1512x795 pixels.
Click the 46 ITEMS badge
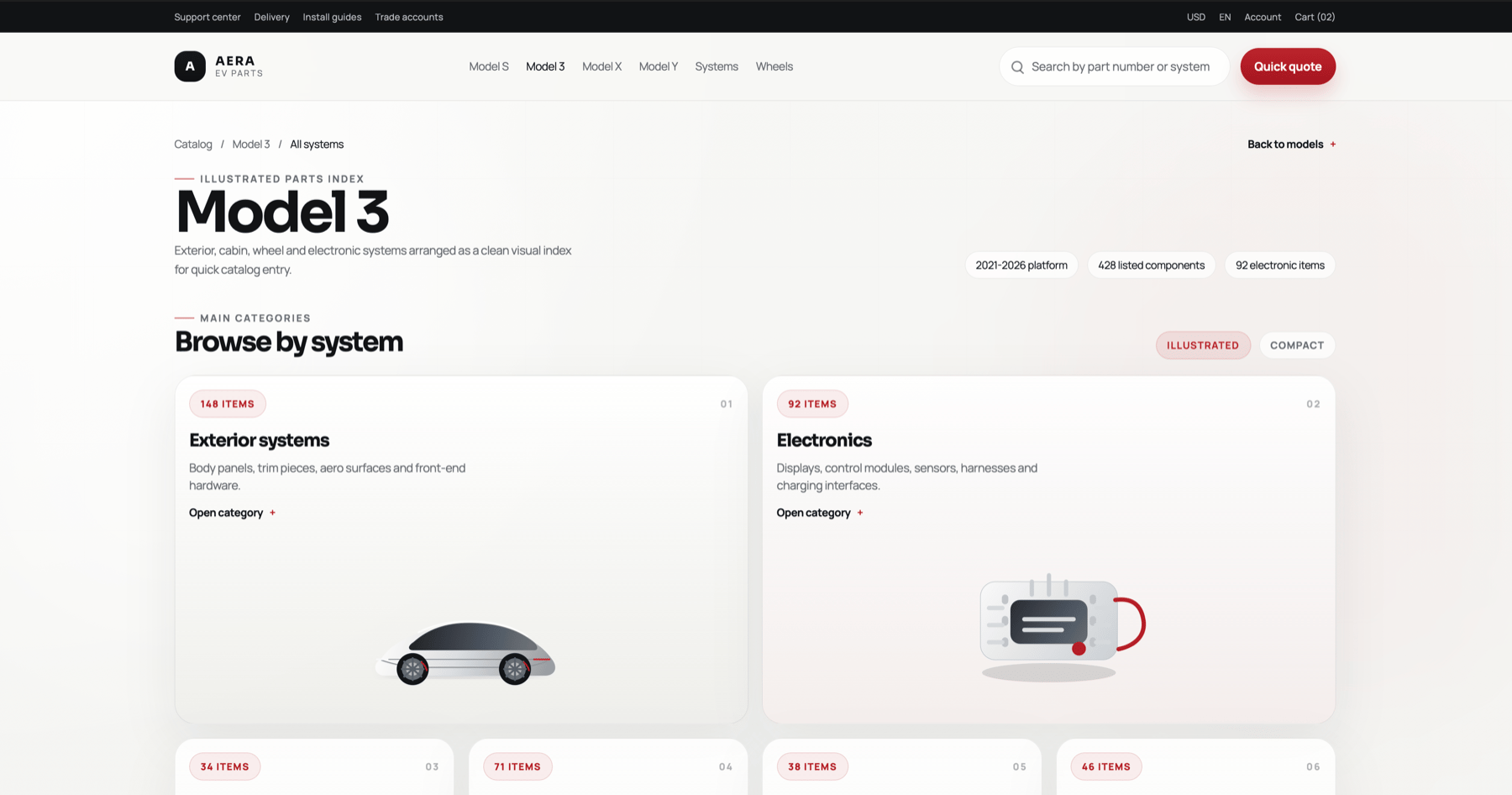pyautogui.click(x=1106, y=766)
